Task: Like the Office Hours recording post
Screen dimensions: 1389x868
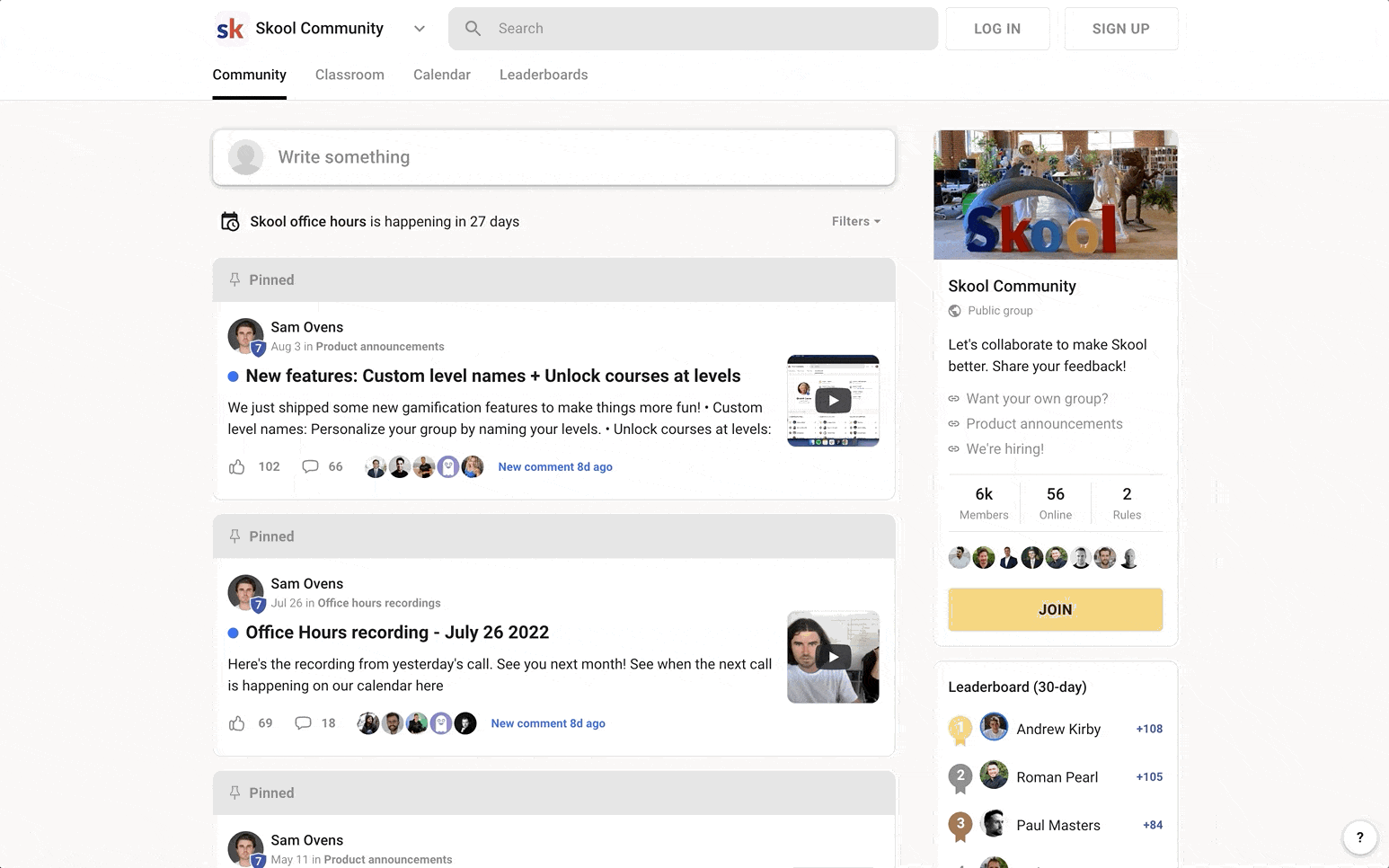Action: [237, 723]
